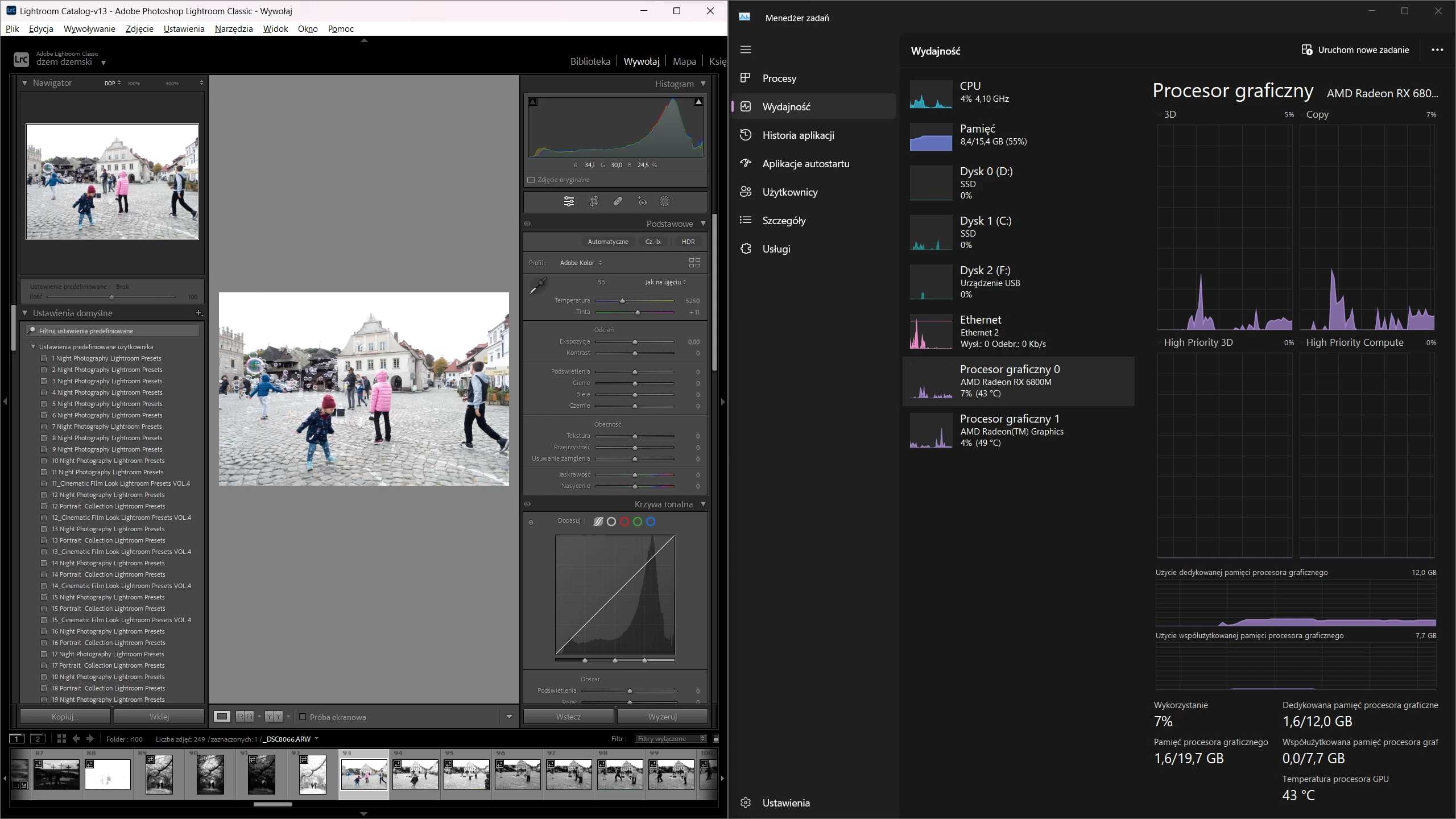The width and height of the screenshot is (1456, 819).
Task: Click the Temperatura slider handle
Action: click(x=622, y=301)
